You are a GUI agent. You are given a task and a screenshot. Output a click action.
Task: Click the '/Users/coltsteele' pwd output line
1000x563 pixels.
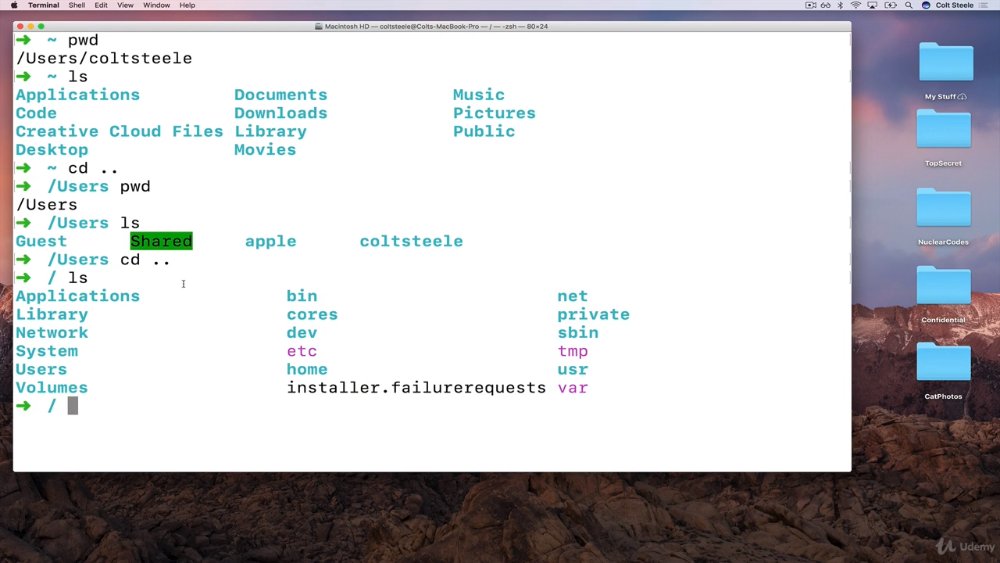(x=104, y=58)
